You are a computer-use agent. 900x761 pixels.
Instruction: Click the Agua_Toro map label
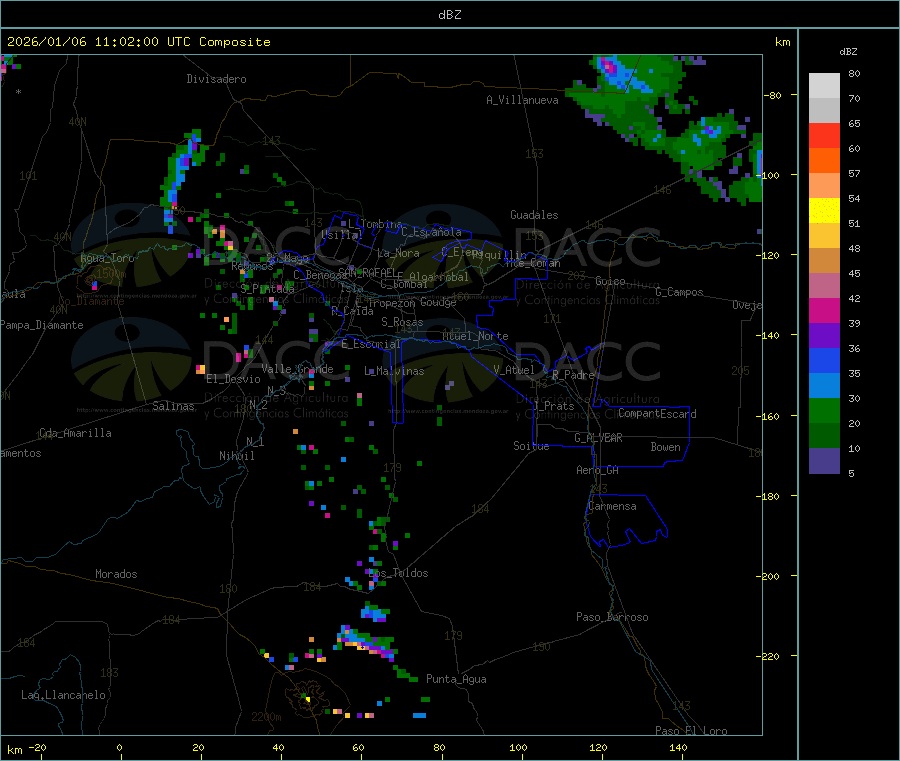coord(107,258)
